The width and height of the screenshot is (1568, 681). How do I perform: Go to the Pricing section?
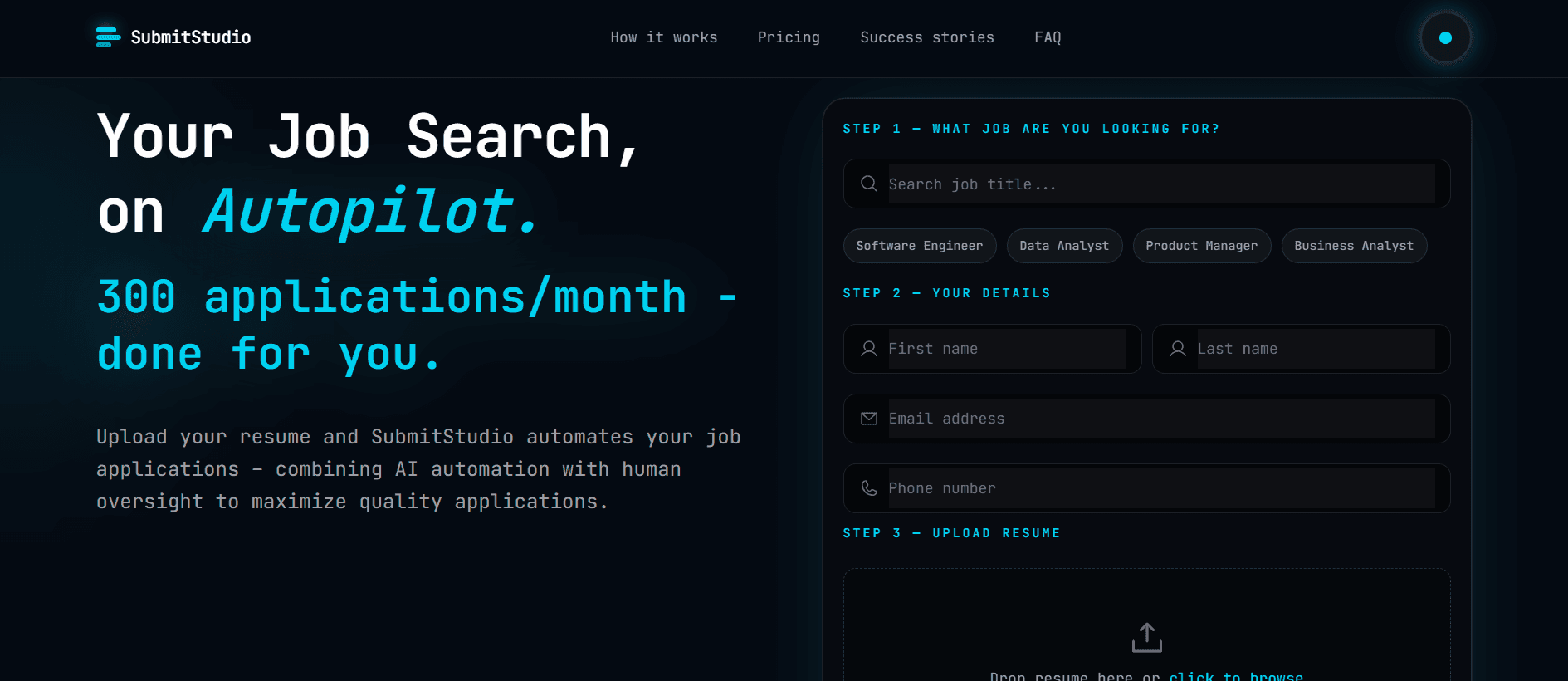[x=789, y=37]
